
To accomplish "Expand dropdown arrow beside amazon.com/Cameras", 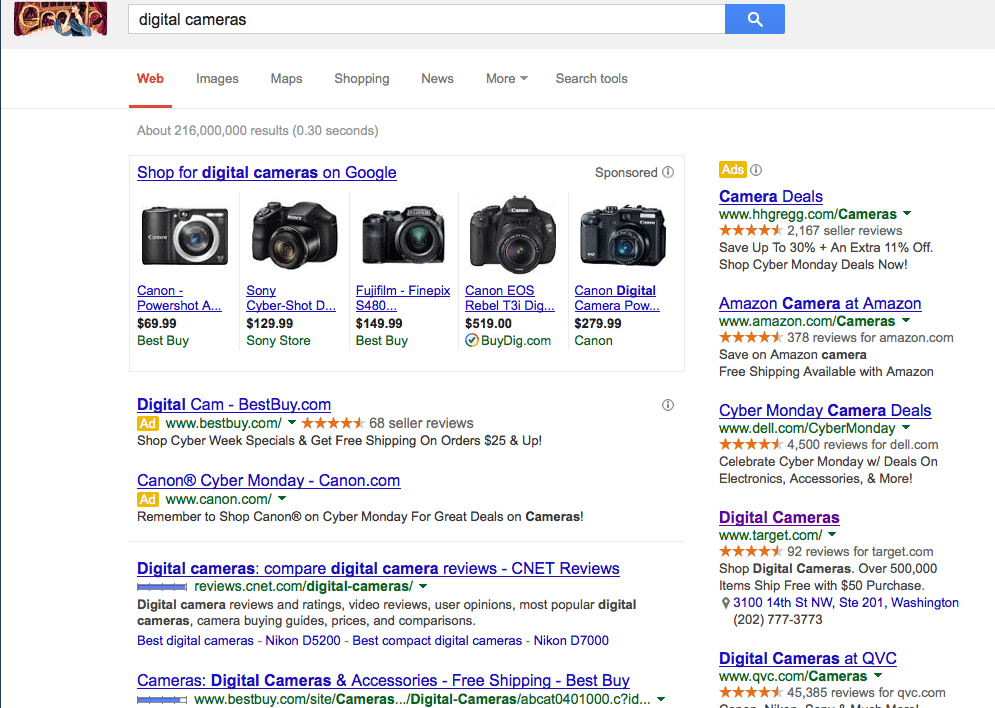I will 906,321.
